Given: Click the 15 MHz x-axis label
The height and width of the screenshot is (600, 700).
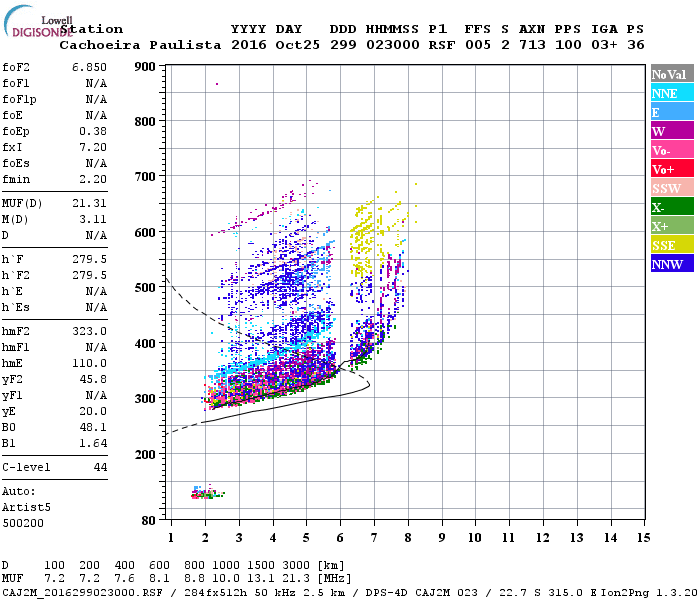Looking at the screenshot, I should 643,538.
